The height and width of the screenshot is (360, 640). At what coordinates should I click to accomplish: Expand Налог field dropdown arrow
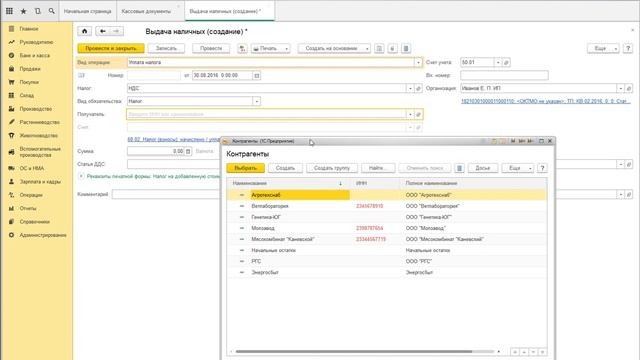pyautogui.click(x=410, y=88)
